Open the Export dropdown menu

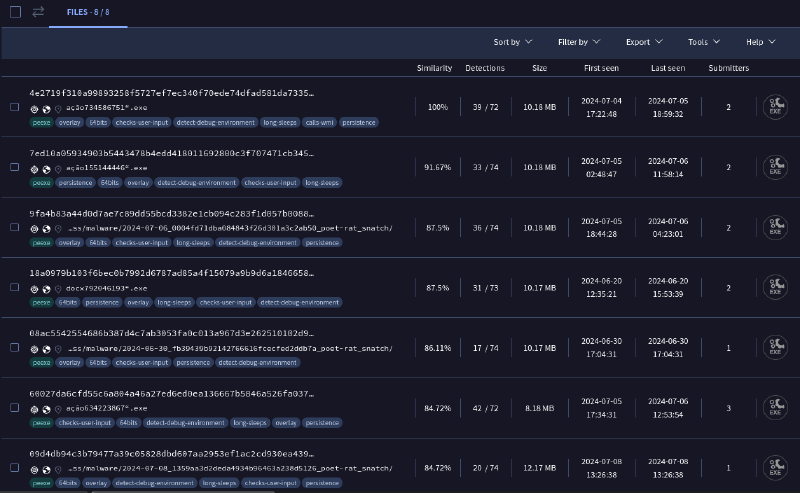[x=643, y=42]
